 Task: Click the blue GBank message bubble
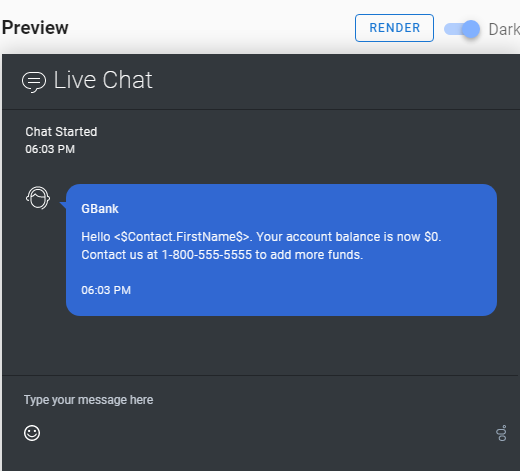click(x=281, y=250)
